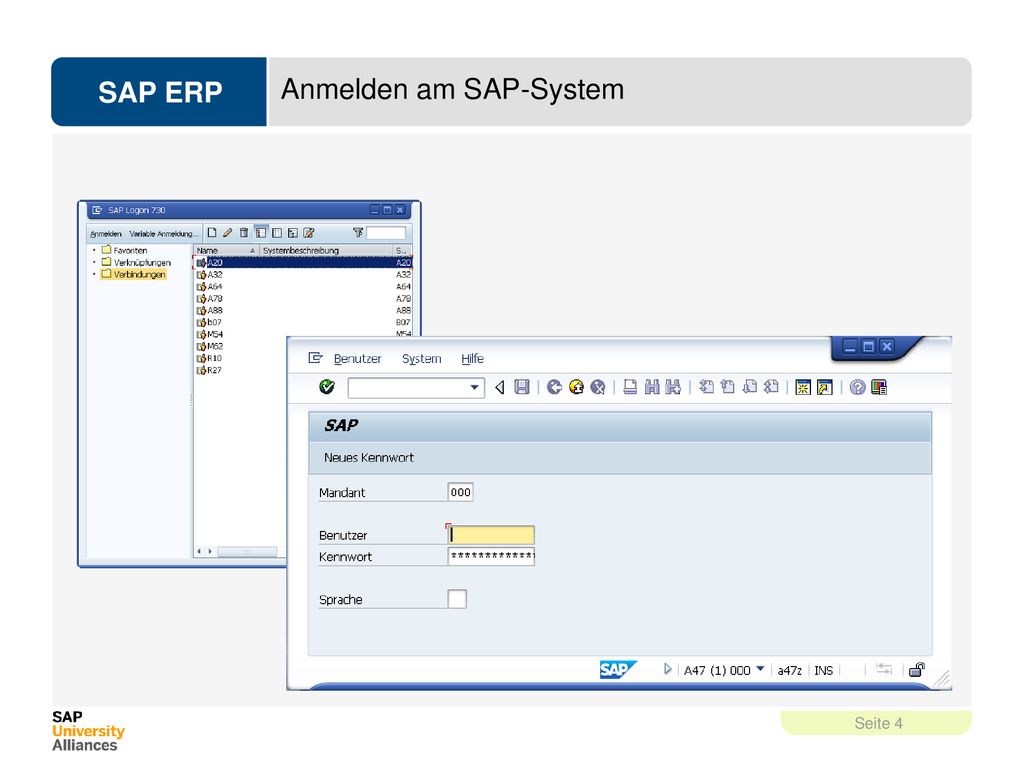Click the Neues Kennwort button
This screenshot has height=768, width=1024.
pyautogui.click(x=369, y=458)
